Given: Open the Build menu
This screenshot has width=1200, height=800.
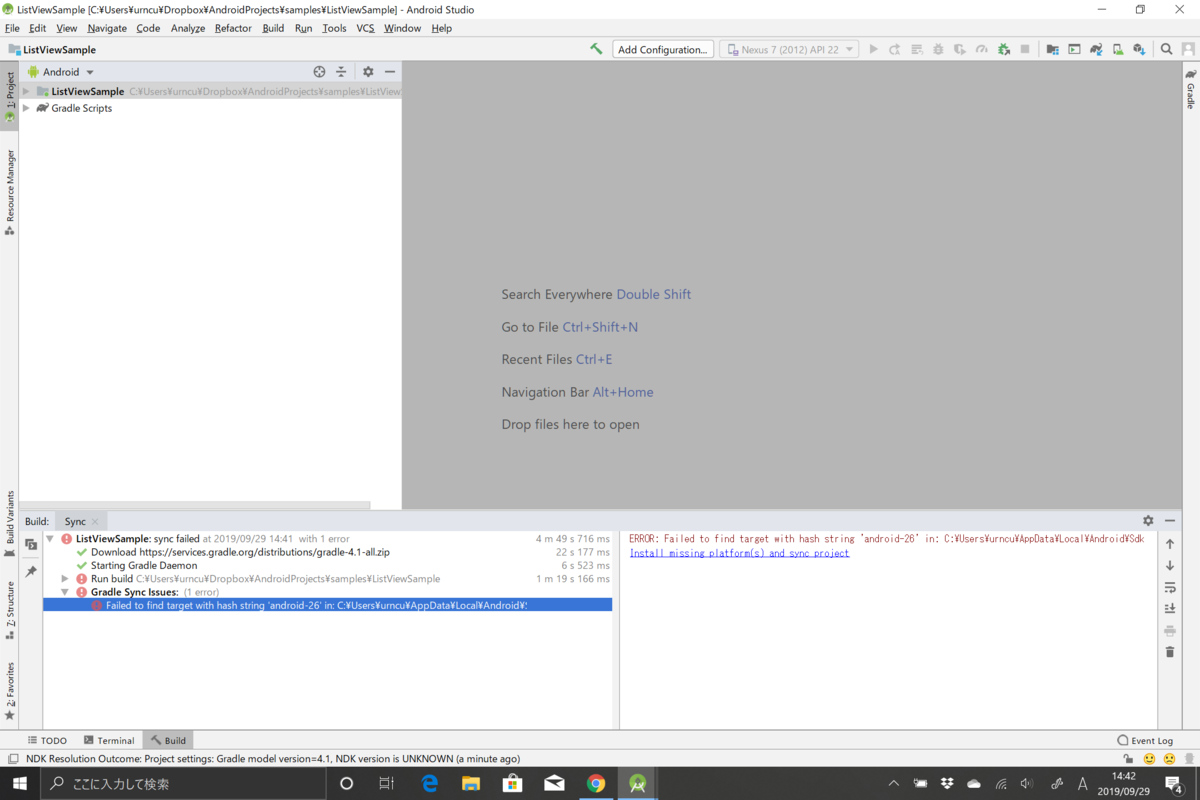Looking at the screenshot, I should click(x=273, y=28).
